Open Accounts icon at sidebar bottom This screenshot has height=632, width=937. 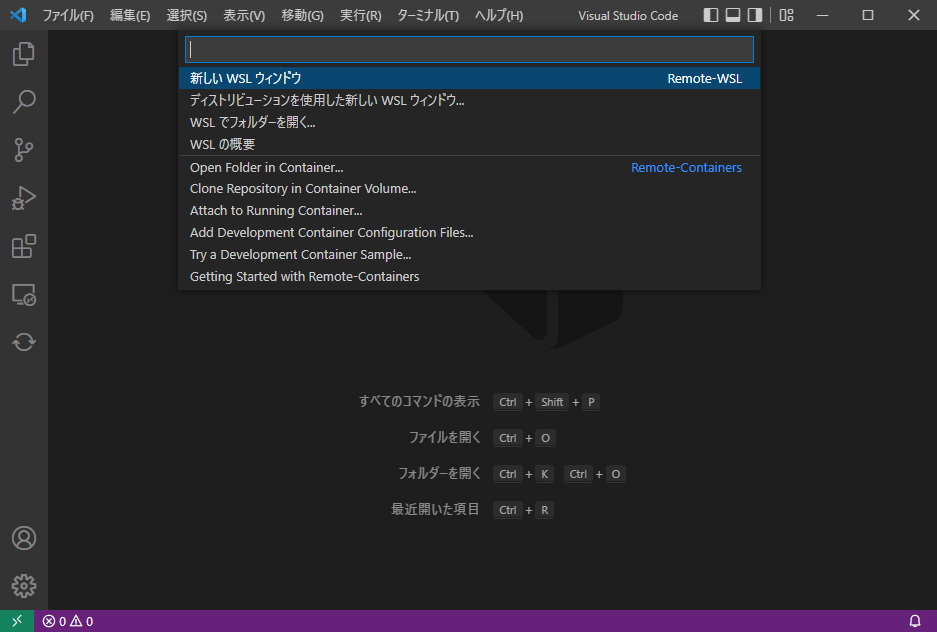click(x=24, y=538)
